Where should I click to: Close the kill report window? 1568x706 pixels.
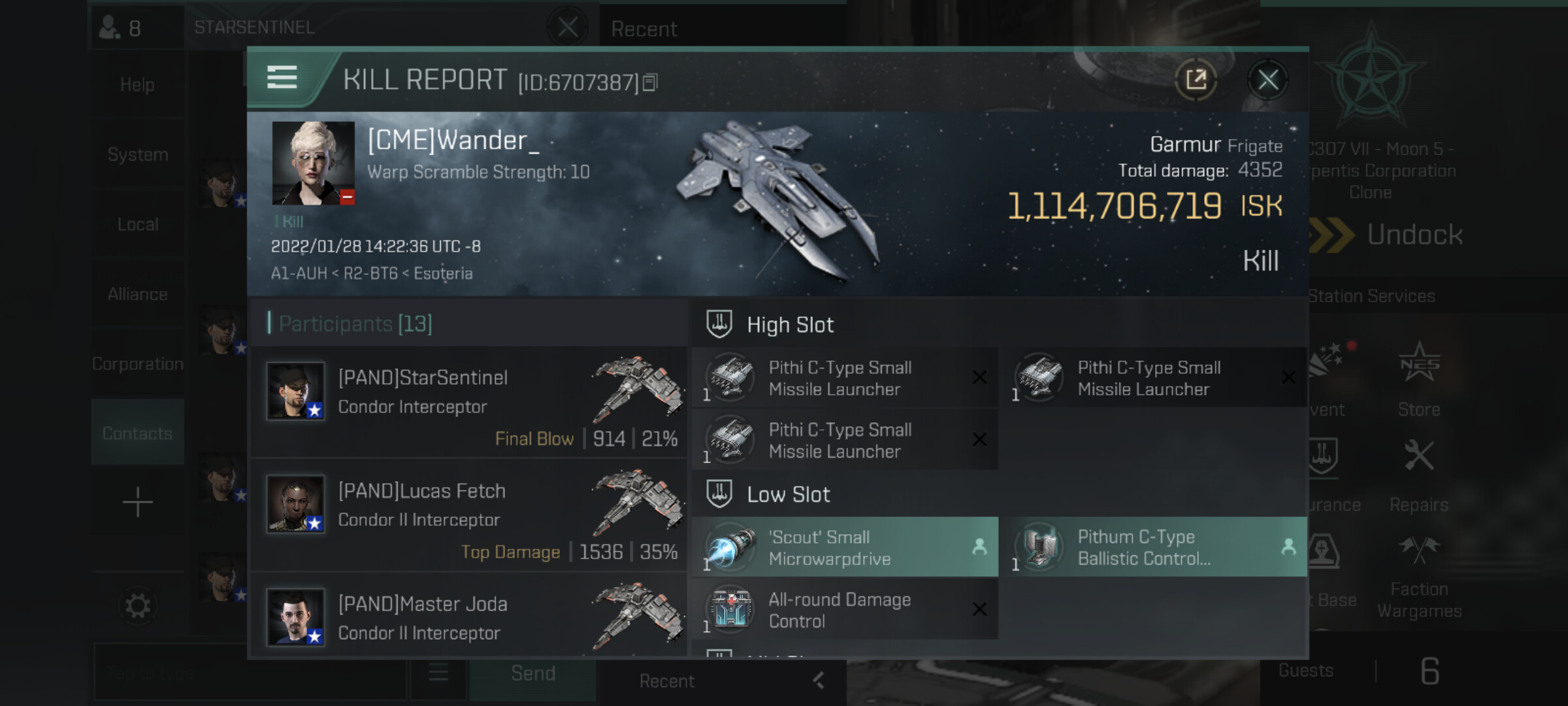(x=1267, y=80)
